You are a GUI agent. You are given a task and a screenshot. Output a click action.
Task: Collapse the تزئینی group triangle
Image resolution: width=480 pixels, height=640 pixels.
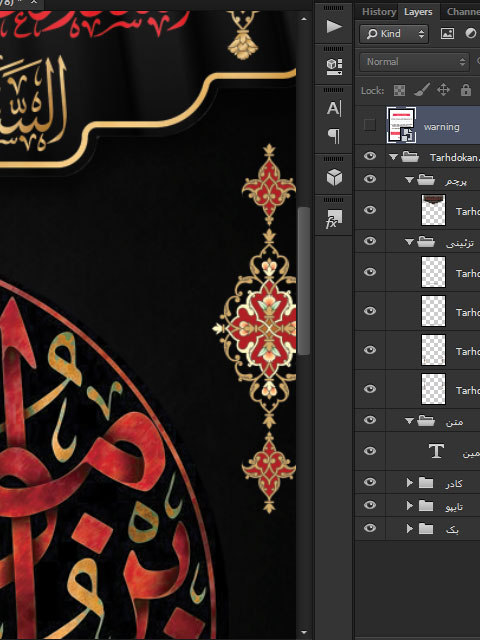[x=409, y=242]
